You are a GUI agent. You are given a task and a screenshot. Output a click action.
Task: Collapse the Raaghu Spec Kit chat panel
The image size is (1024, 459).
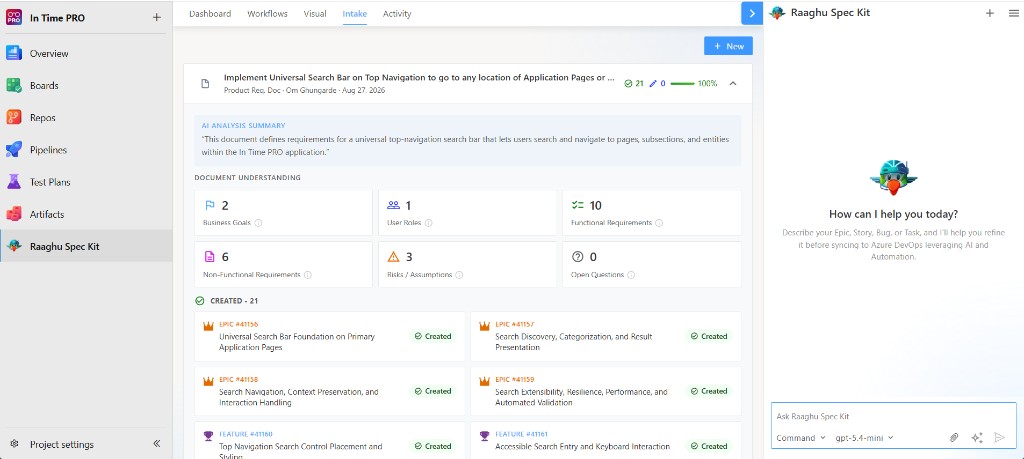tap(752, 13)
